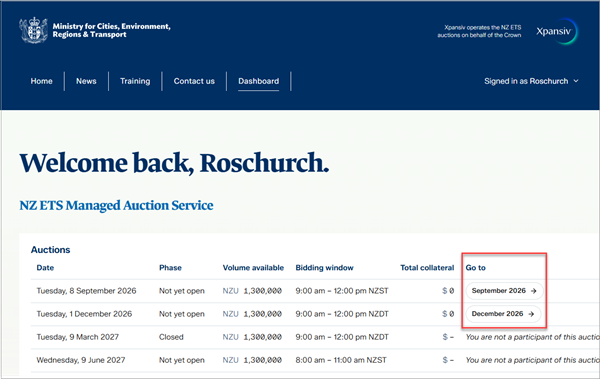This screenshot has width=600, height=379.
Task: Click NZ ETS Managed Auction Service heading
Action: 116,206
